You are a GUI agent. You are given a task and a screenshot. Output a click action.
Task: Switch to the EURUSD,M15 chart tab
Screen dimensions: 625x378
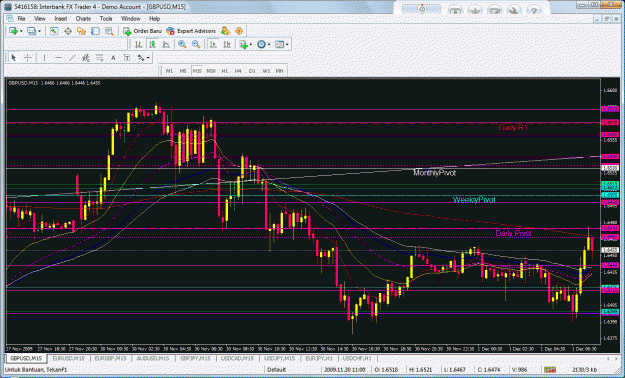point(68,358)
